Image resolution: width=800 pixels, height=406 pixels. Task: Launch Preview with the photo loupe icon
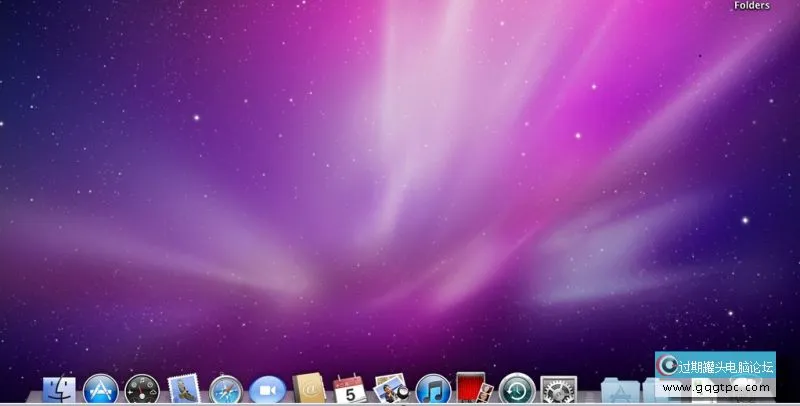coord(391,388)
